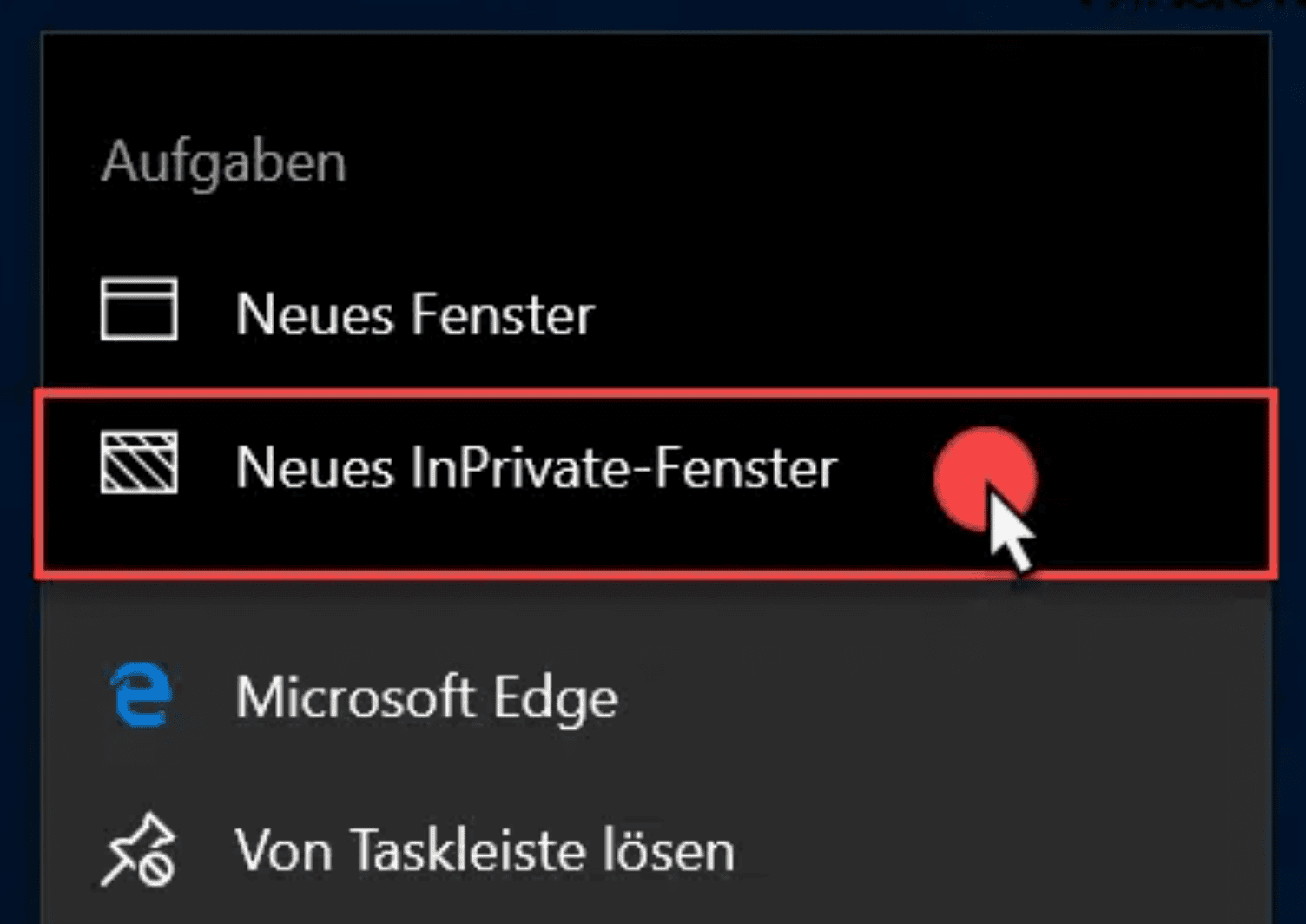
Task: Launch "Microsoft Edge" from the jump list
Action: [426, 697]
